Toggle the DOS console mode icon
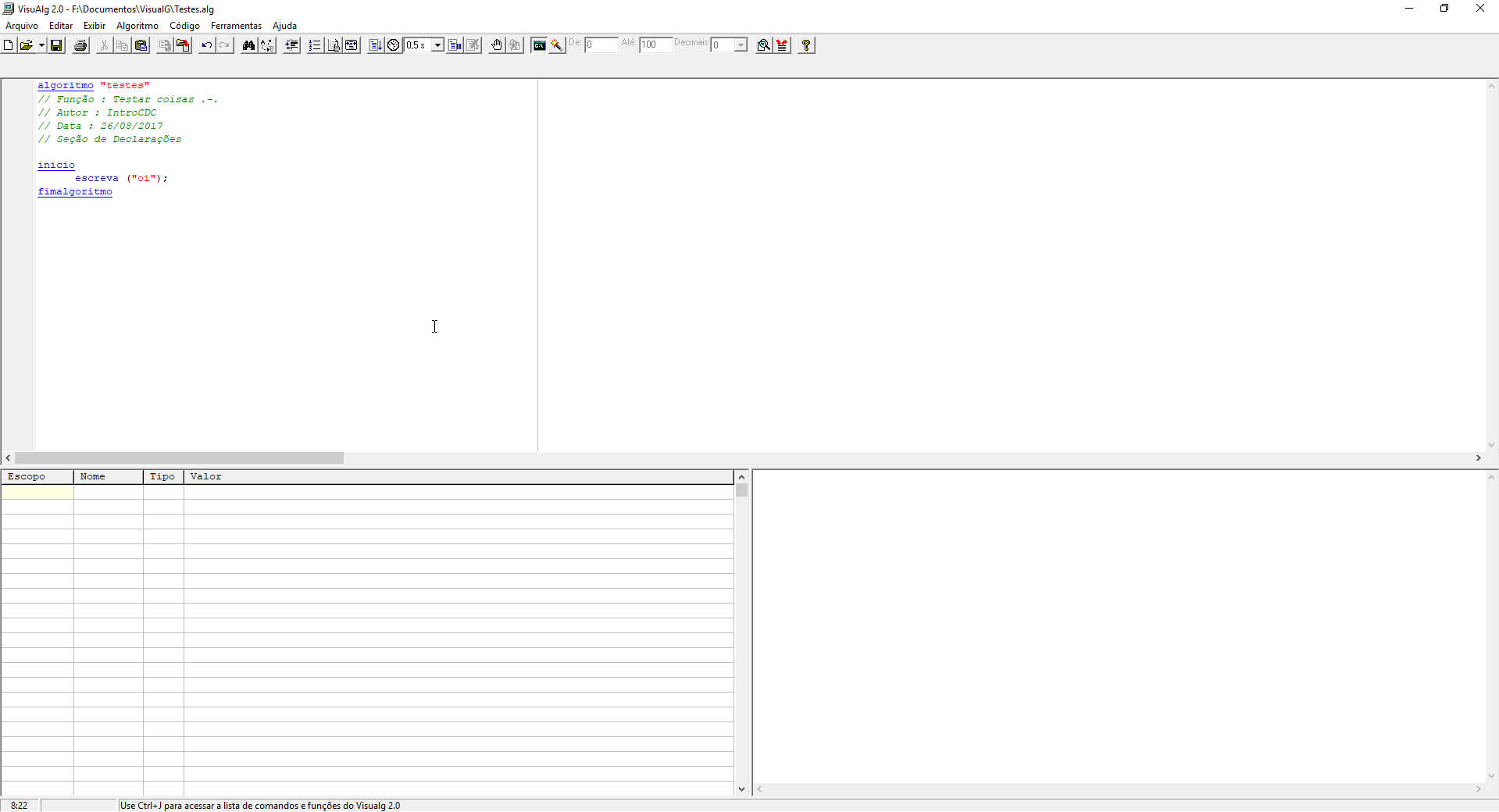This screenshot has height=812, width=1499. 539,45
